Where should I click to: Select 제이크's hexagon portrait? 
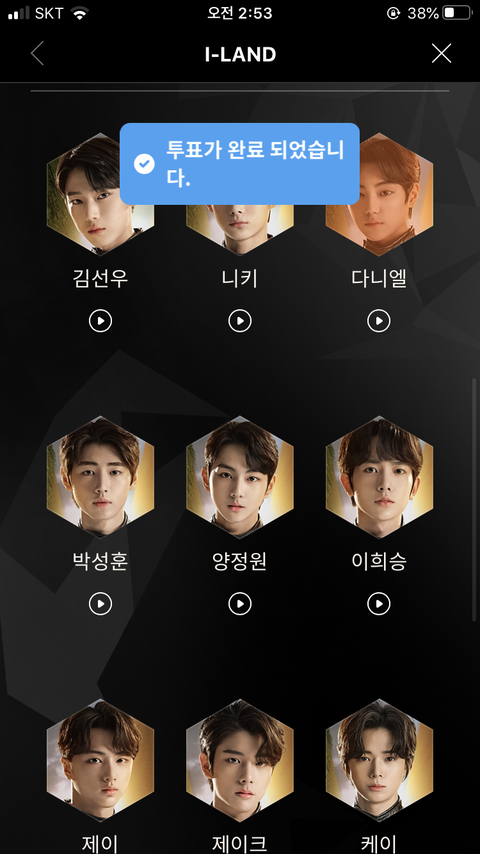coord(240,760)
